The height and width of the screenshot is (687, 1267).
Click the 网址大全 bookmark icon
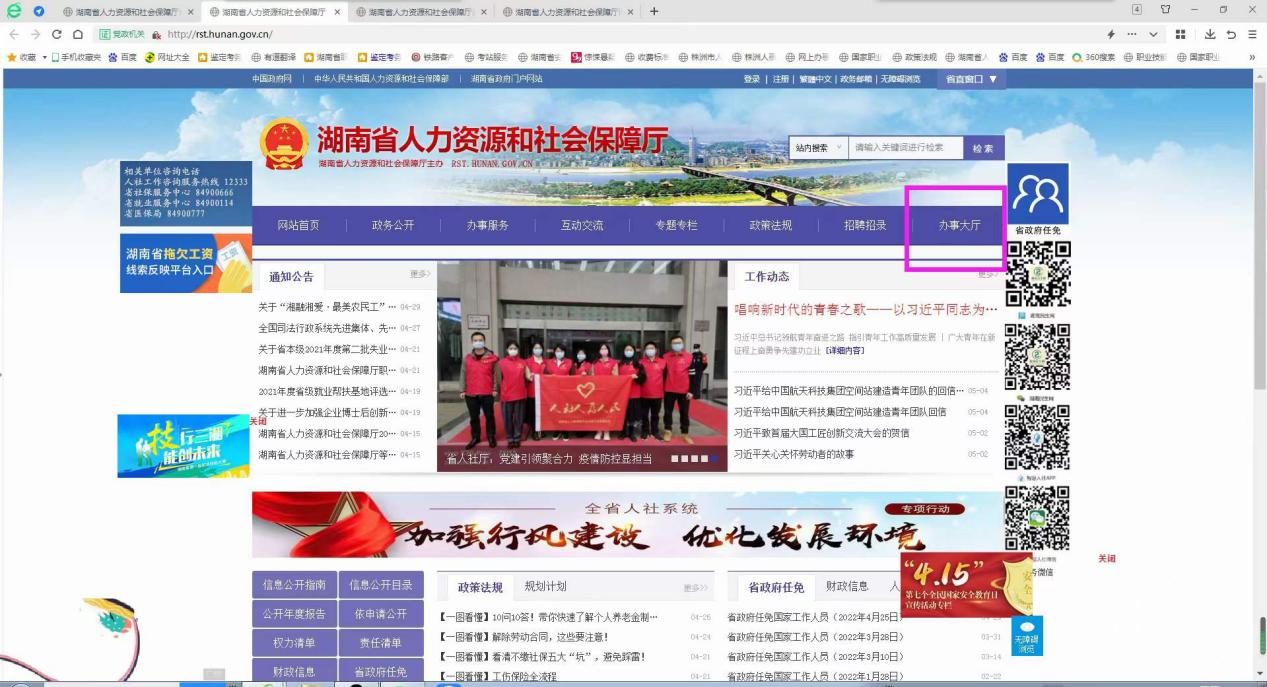[x=149, y=57]
